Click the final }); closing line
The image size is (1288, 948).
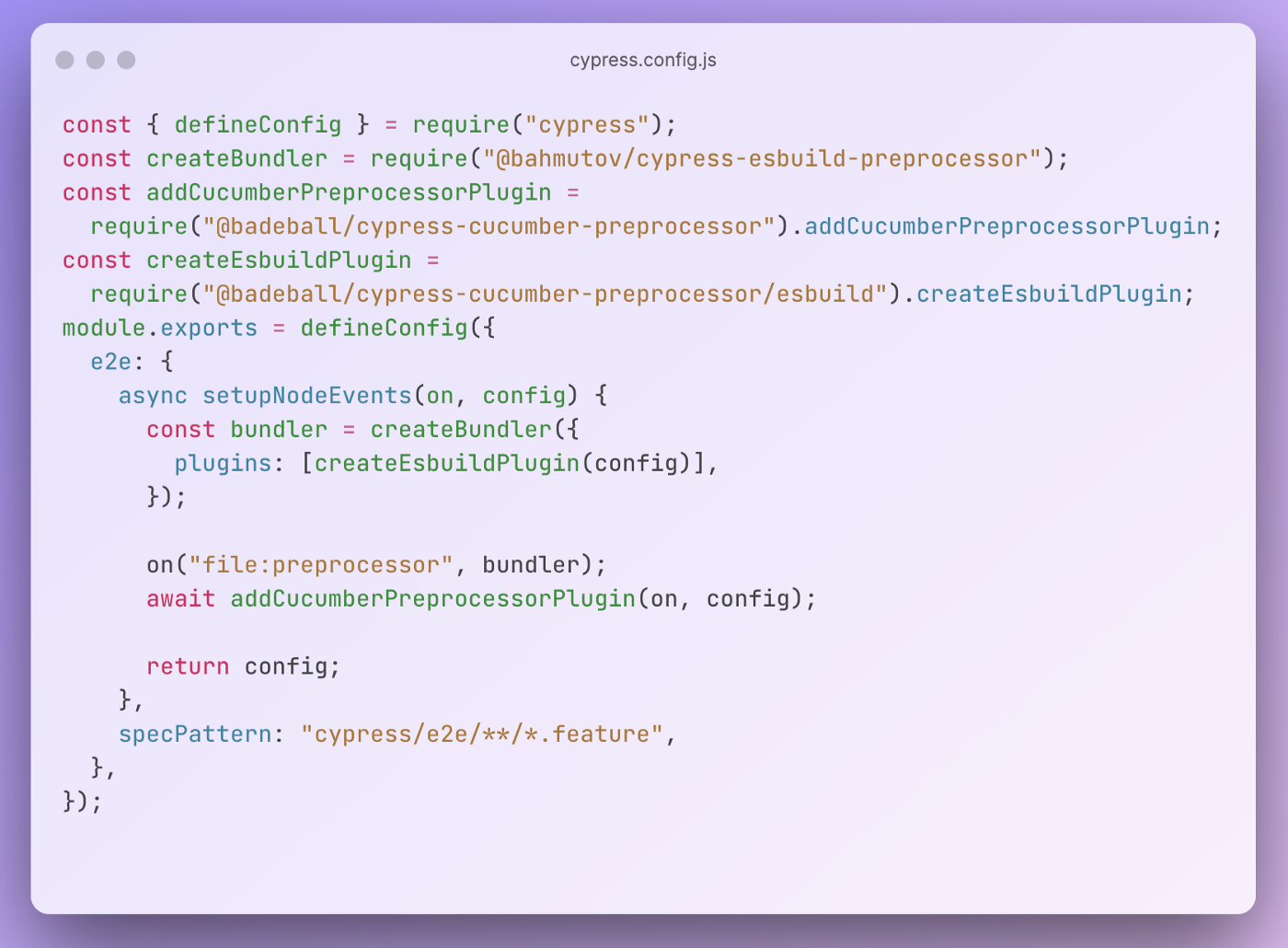click(83, 802)
